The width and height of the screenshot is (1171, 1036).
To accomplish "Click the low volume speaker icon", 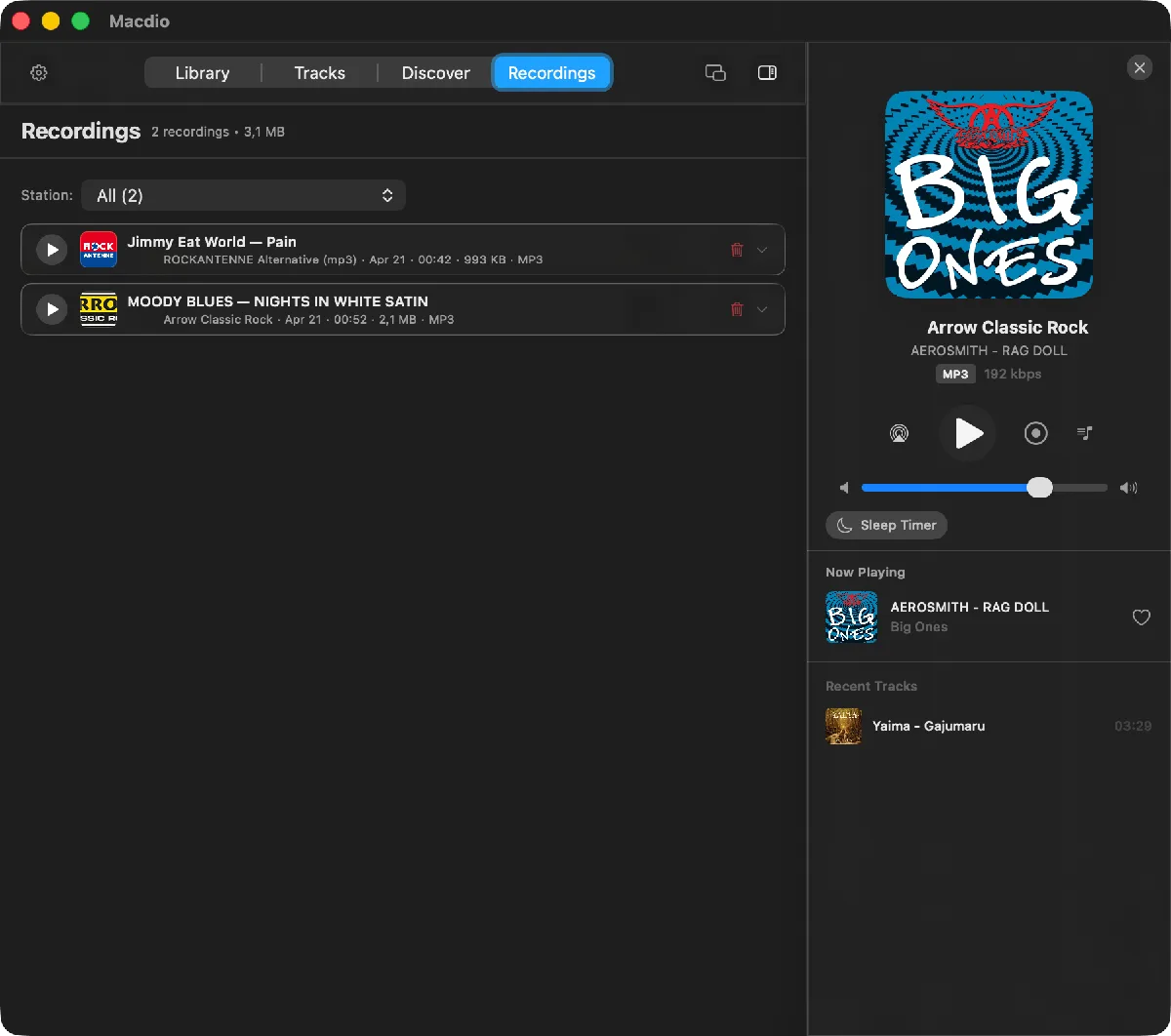I will [844, 488].
